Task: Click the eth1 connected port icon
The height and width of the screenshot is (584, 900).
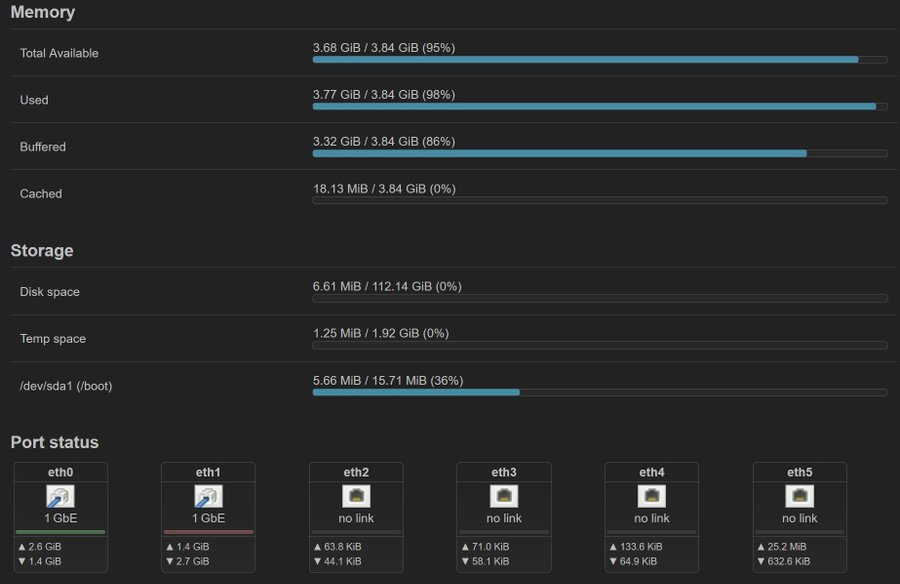Action: click(208, 497)
